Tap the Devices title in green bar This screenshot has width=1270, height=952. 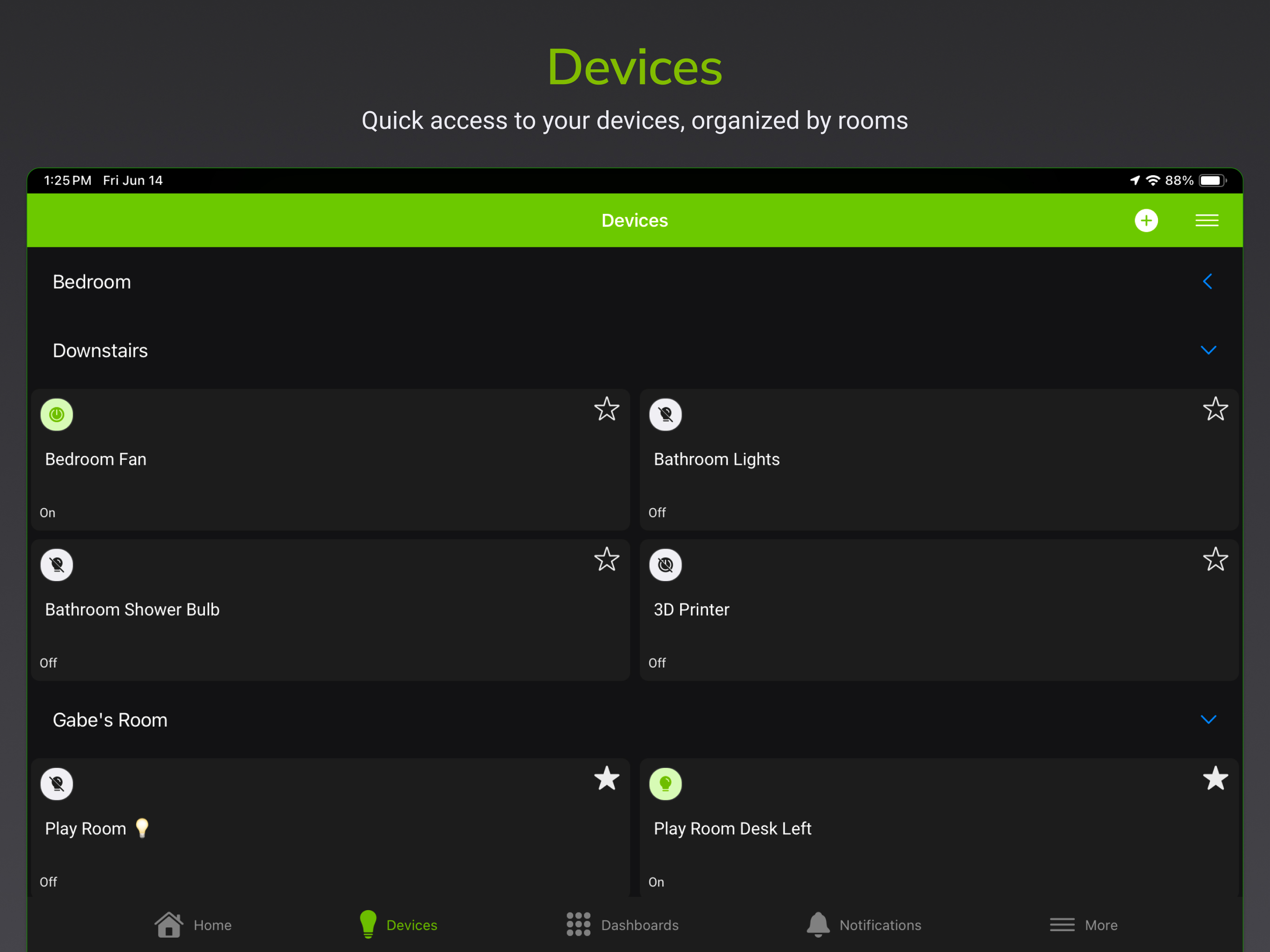click(x=635, y=220)
